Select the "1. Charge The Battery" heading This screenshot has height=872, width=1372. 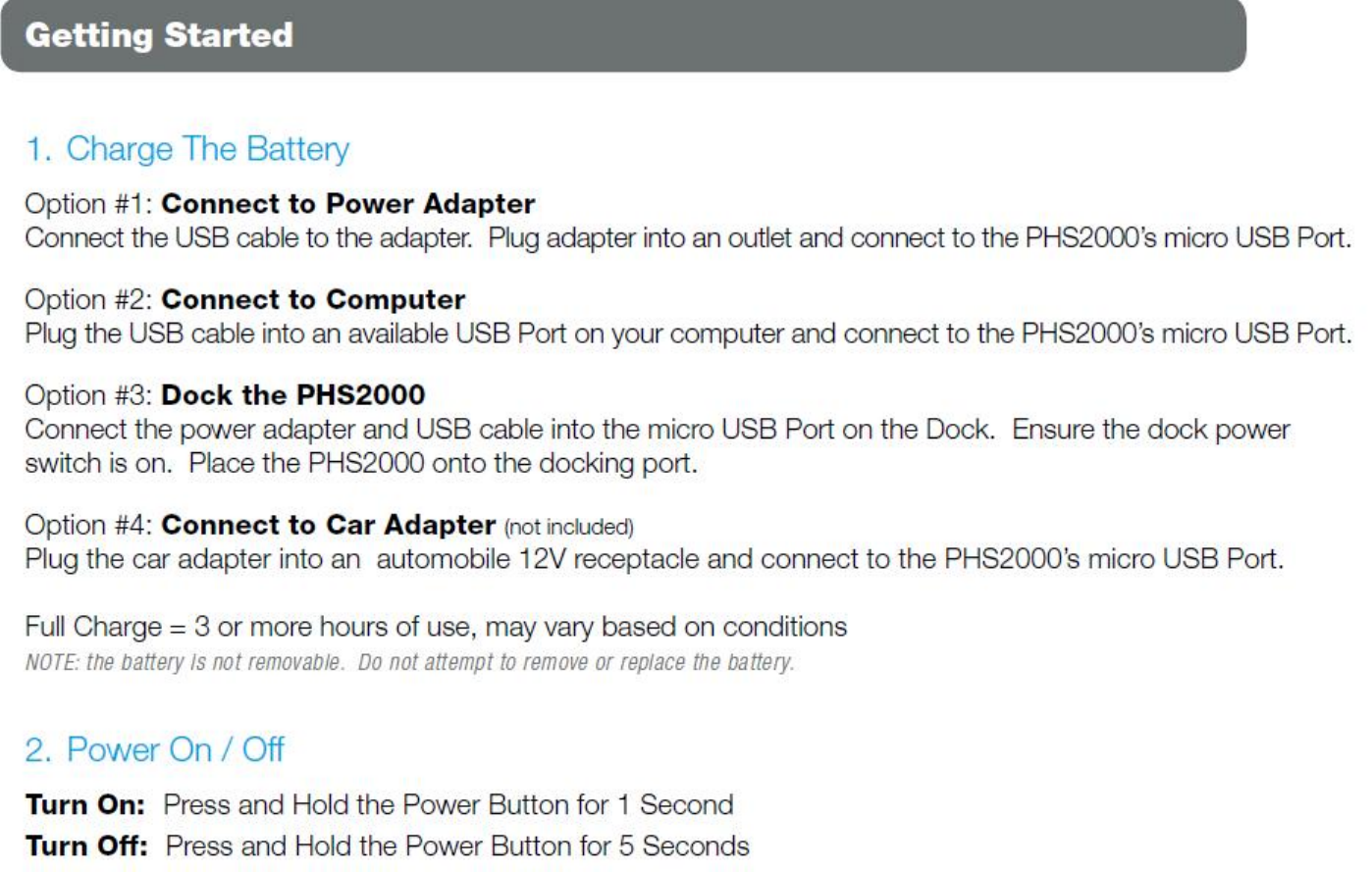(187, 149)
